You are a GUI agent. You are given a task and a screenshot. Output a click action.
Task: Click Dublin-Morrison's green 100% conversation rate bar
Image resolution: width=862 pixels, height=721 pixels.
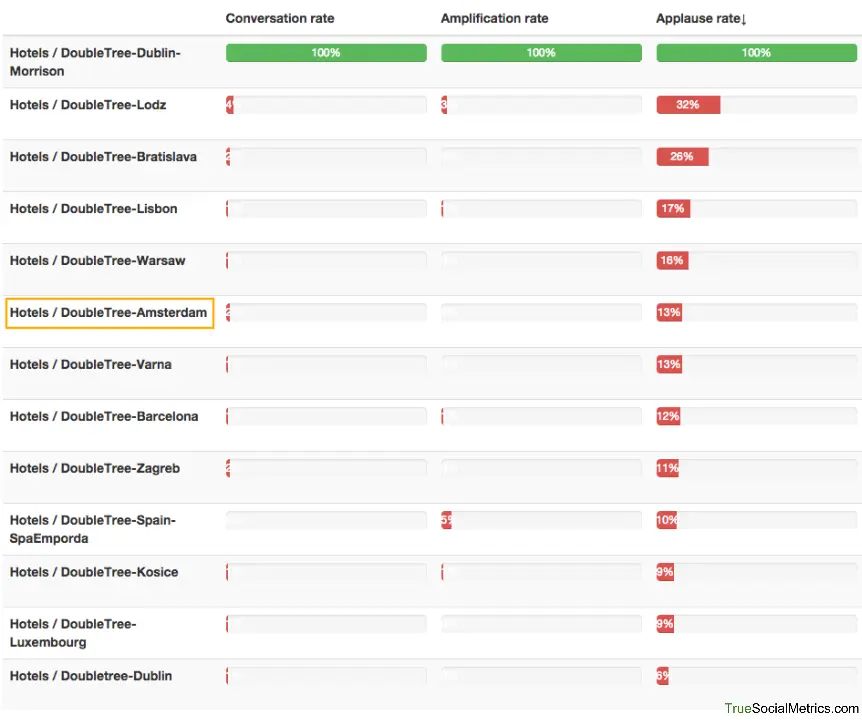click(x=326, y=53)
